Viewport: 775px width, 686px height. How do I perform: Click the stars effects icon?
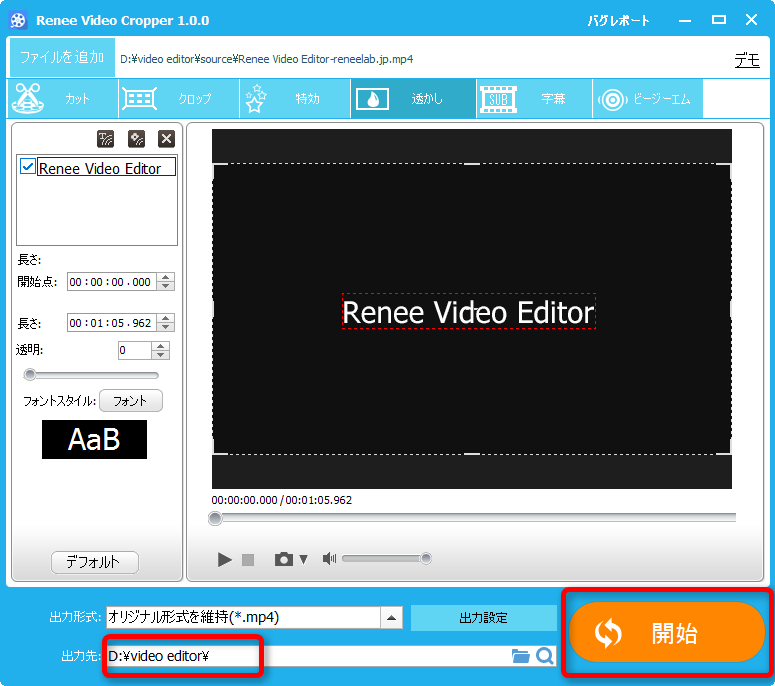click(256, 98)
